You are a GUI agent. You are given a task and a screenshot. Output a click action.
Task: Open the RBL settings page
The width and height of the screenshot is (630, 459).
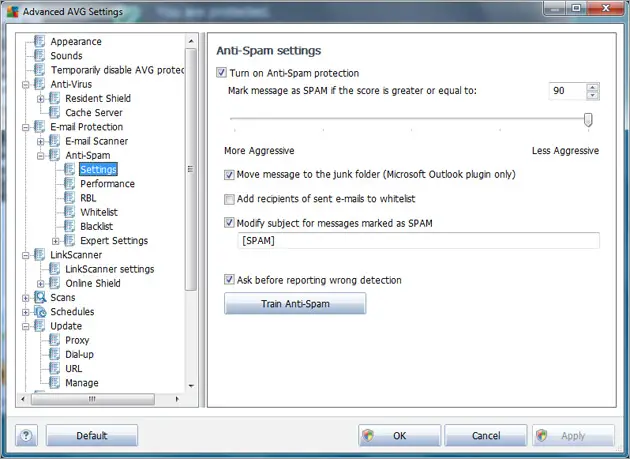point(88,198)
